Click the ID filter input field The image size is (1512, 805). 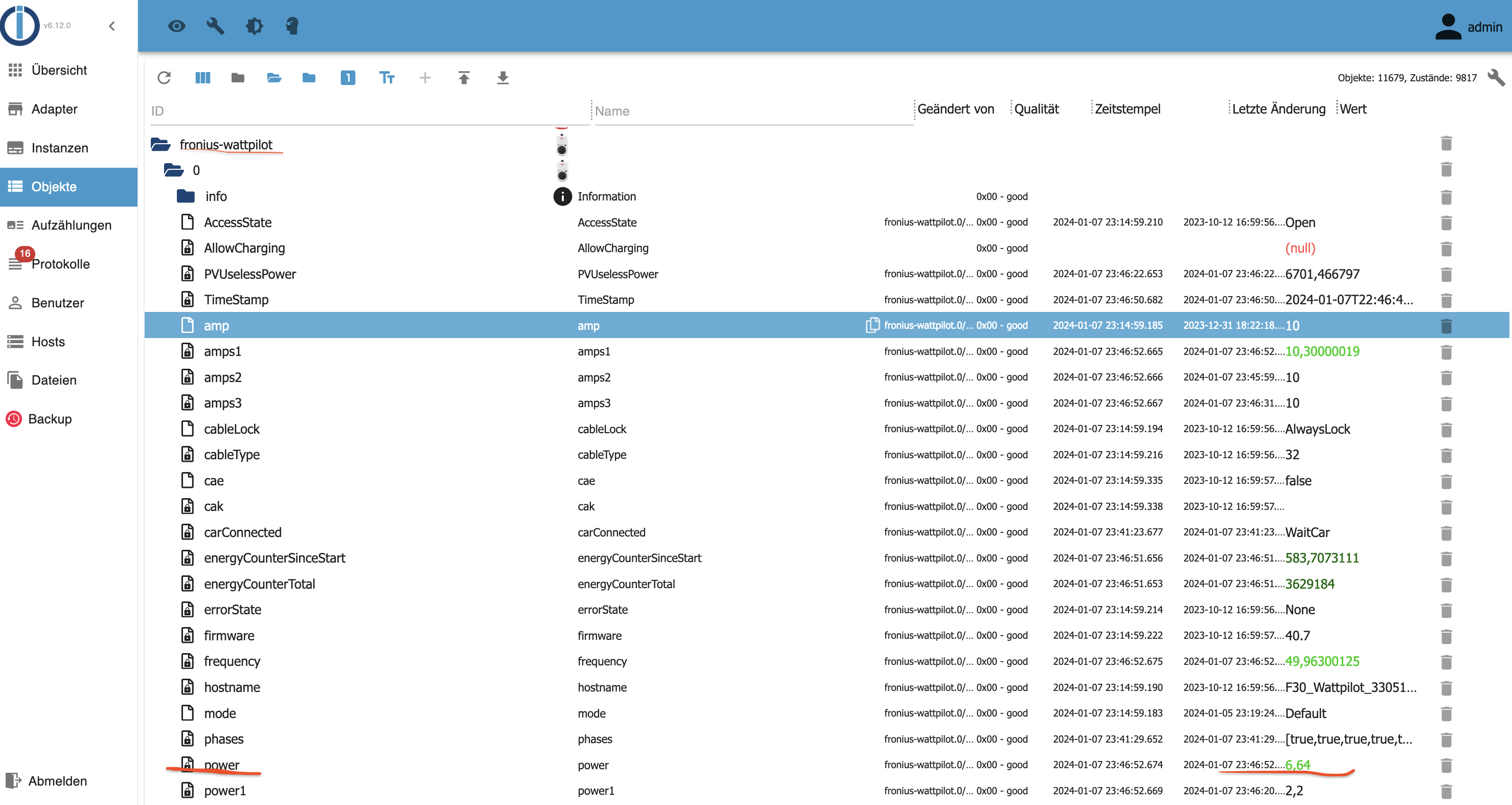click(370, 111)
